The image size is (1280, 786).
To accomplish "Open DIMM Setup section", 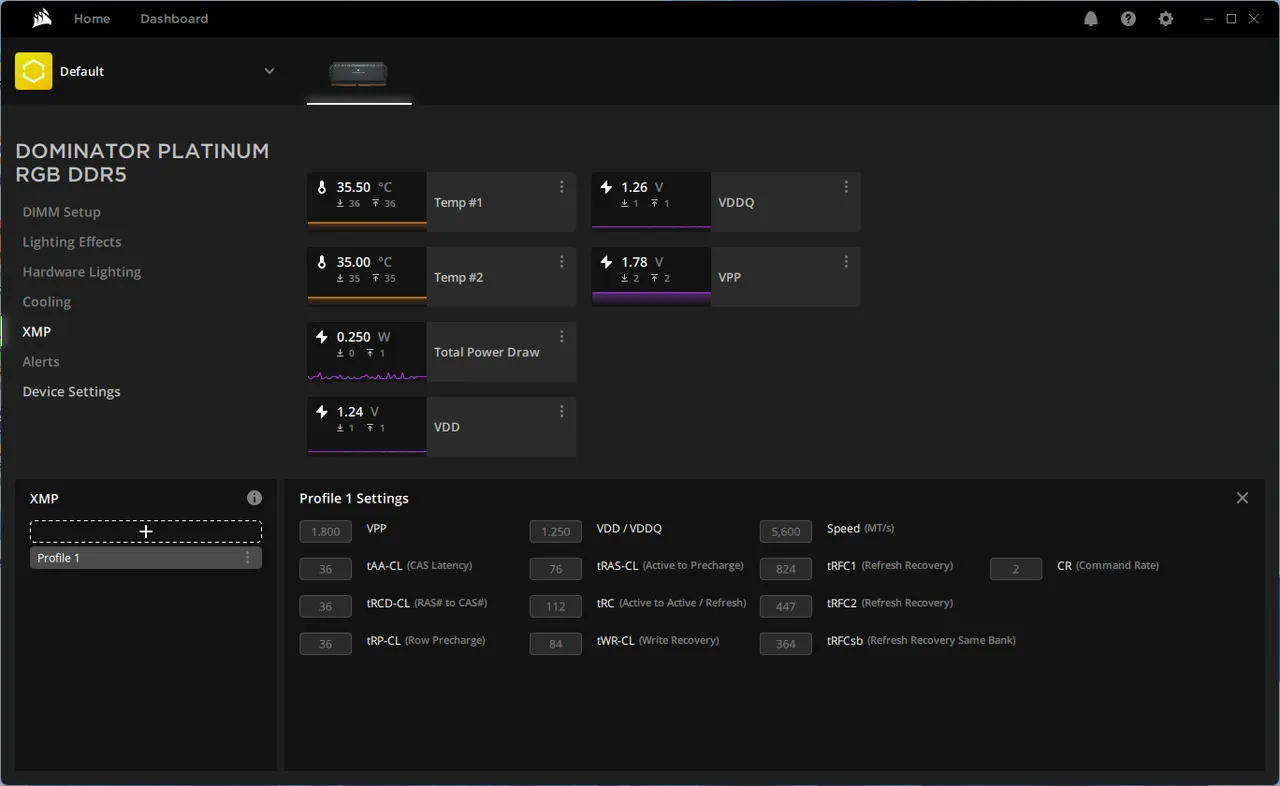I will click(62, 212).
